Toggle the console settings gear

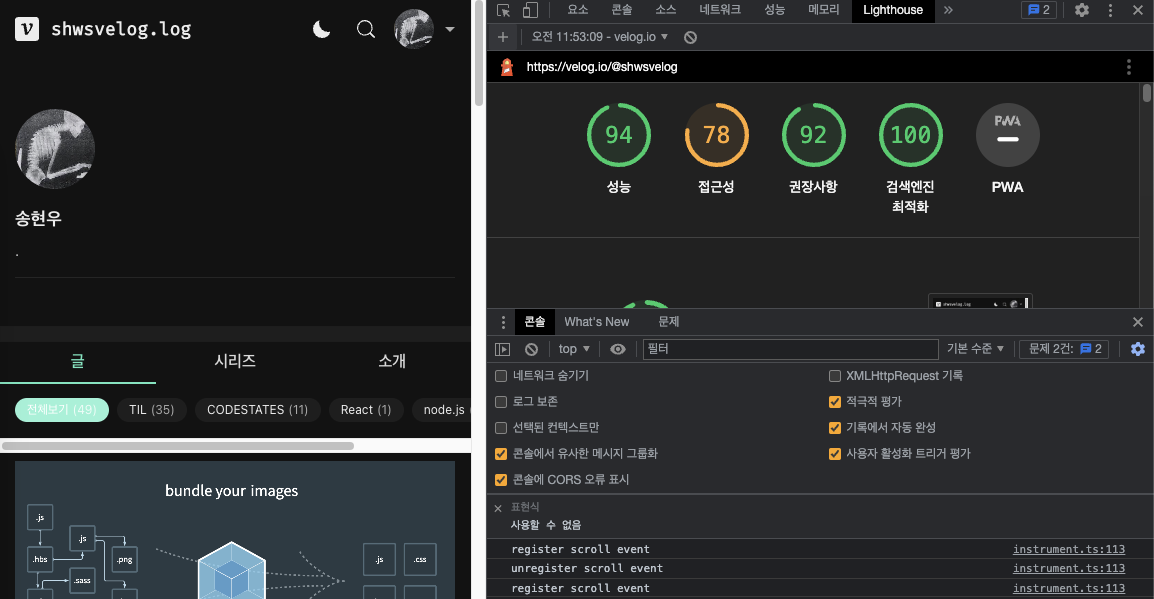click(1138, 349)
